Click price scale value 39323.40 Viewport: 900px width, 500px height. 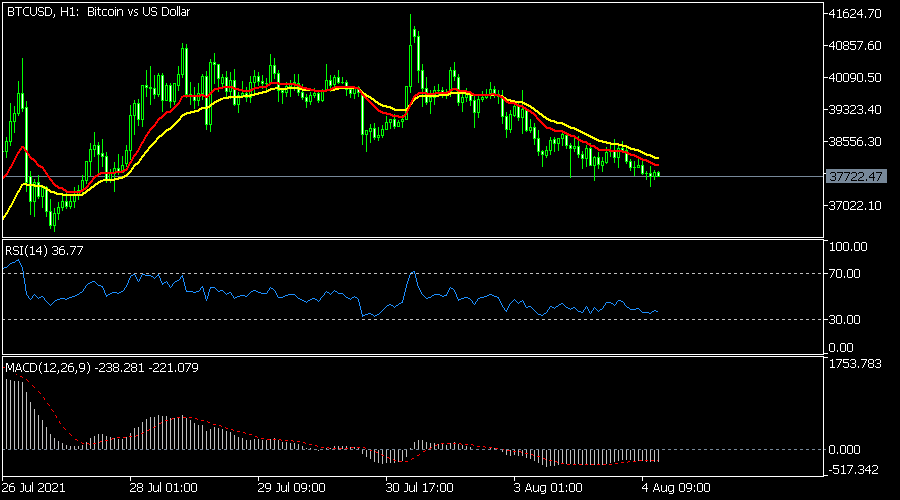coord(855,109)
